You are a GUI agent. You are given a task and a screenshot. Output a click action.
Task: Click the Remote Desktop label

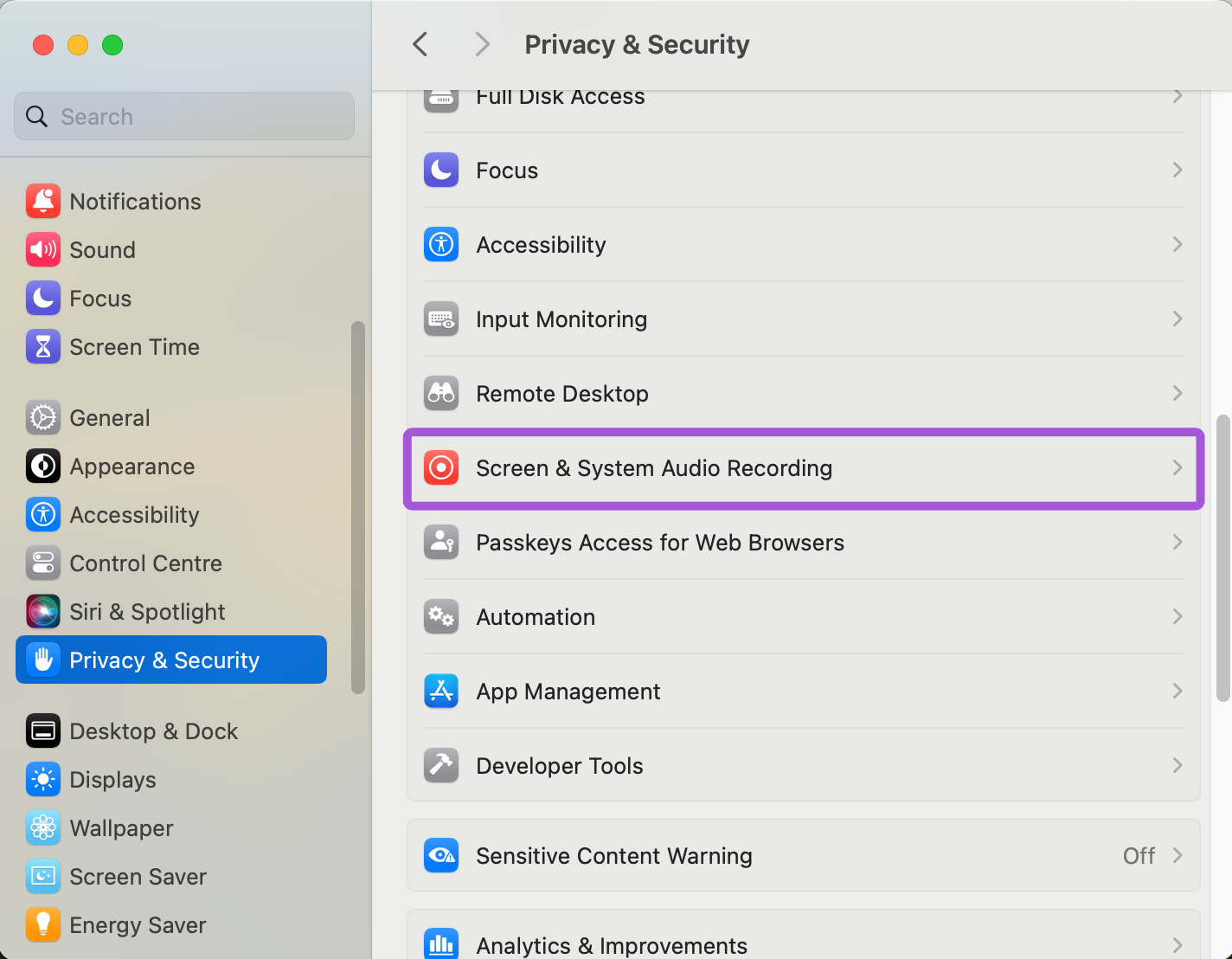tap(562, 394)
